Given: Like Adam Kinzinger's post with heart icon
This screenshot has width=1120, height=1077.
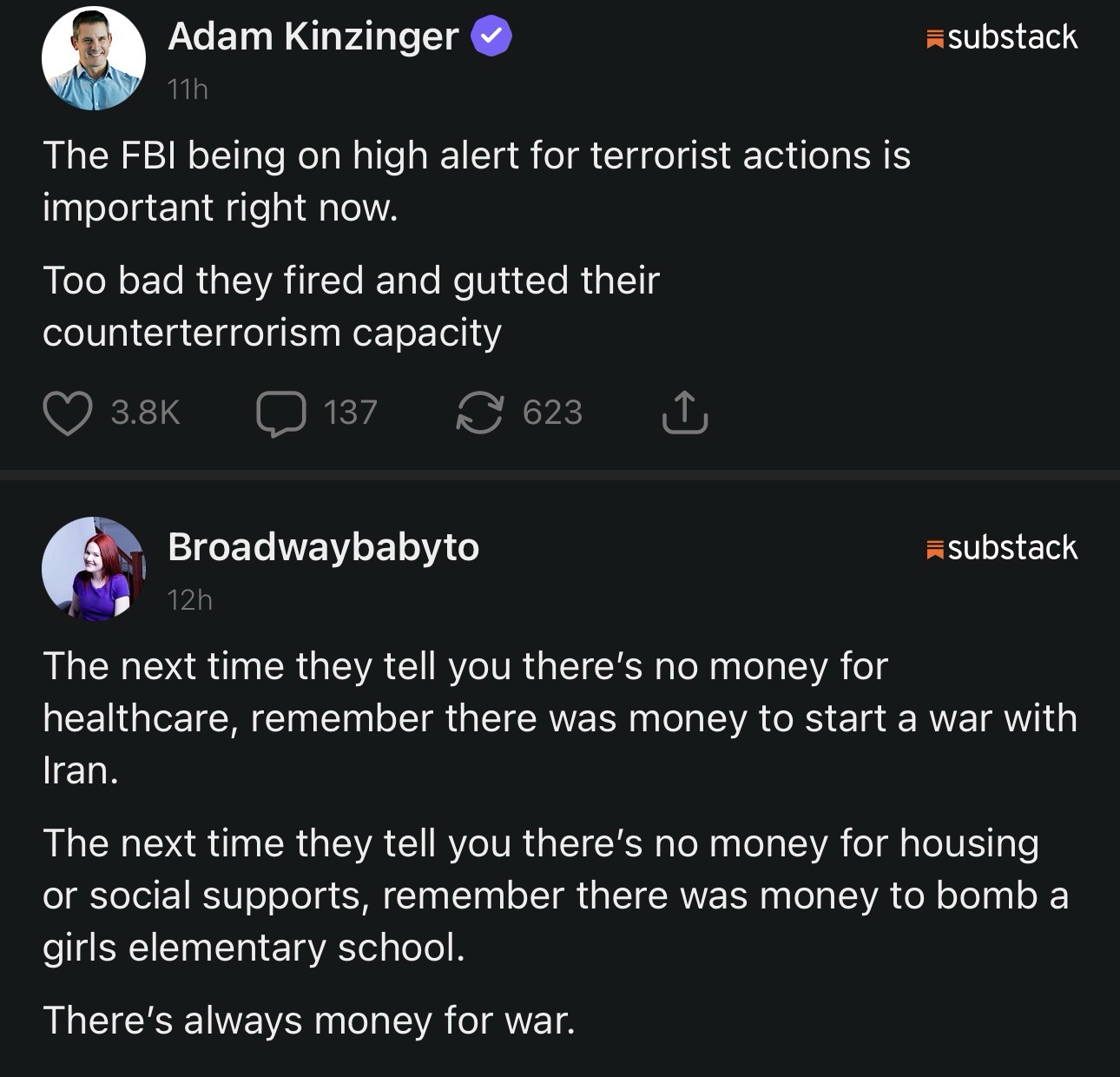Looking at the screenshot, I should pyautogui.click(x=68, y=413).
